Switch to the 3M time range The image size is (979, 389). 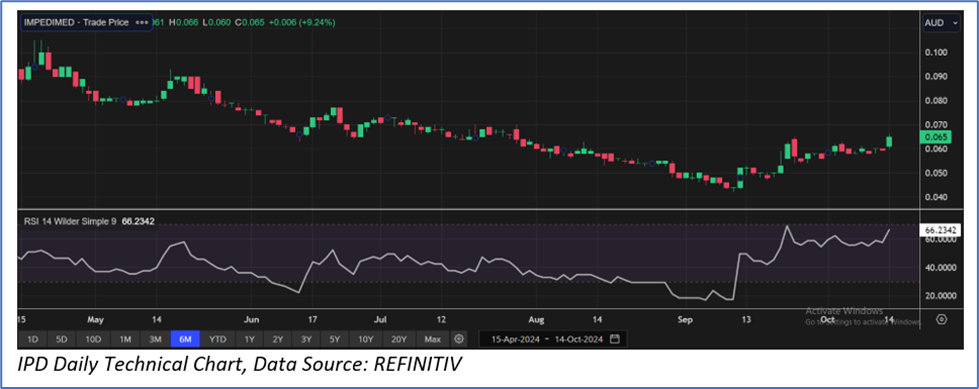(155, 339)
